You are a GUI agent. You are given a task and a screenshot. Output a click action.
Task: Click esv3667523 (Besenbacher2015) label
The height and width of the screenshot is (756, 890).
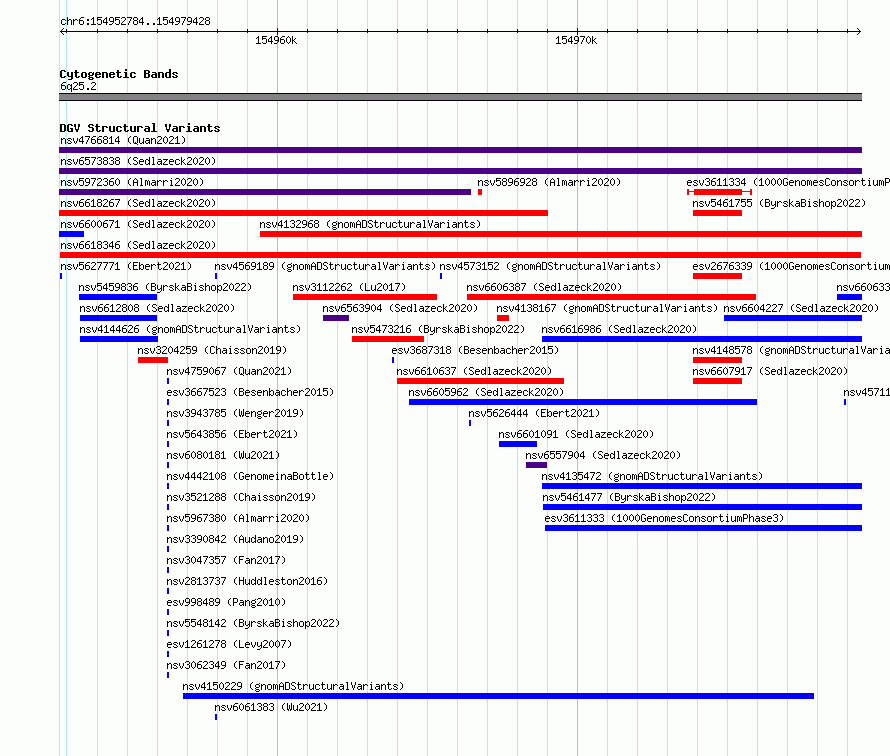tap(250, 392)
